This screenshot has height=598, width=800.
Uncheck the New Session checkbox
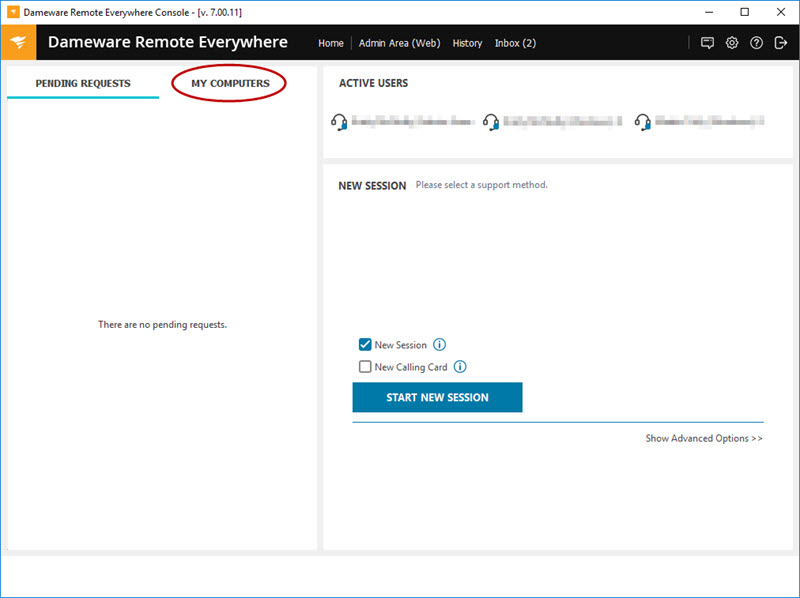[x=365, y=344]
